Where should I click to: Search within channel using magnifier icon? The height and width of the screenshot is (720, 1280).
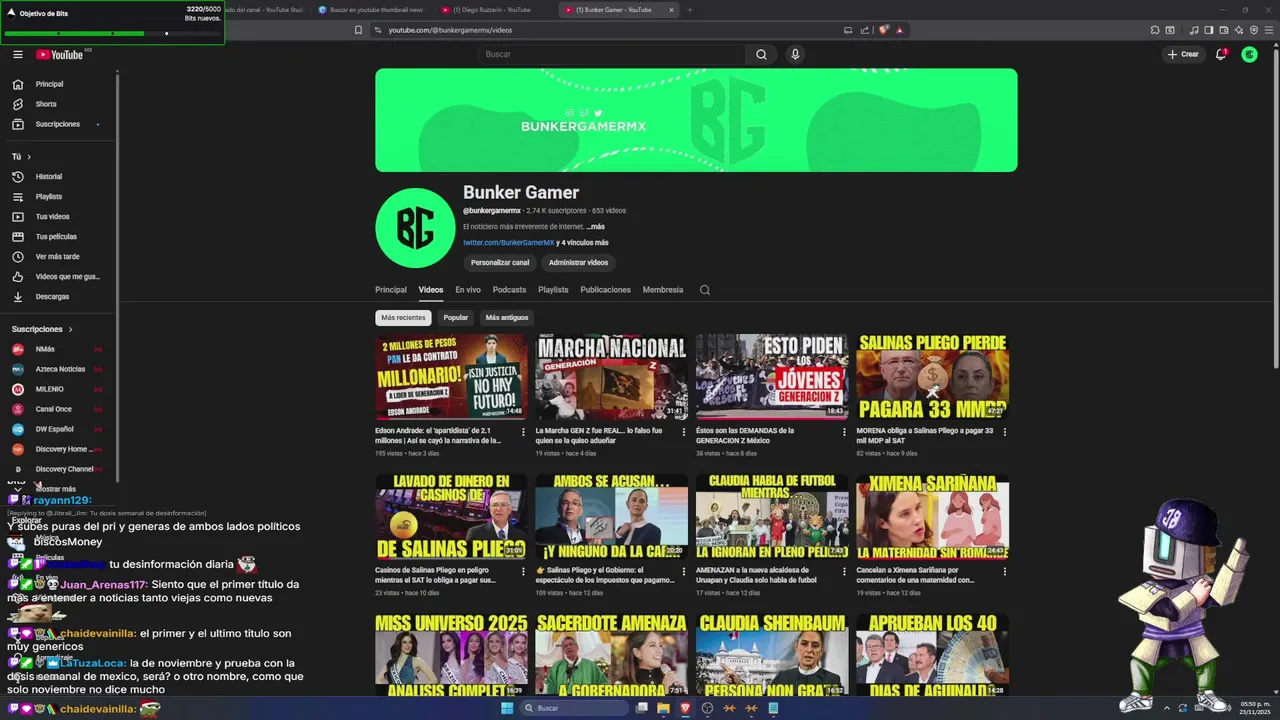(704, 290)
